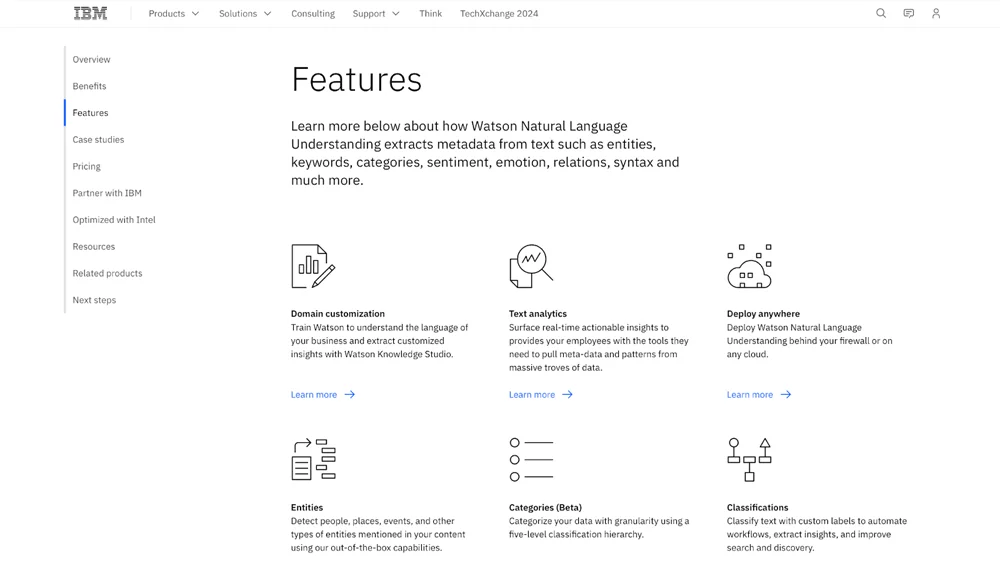Click the Classifications hierarchy icon
Viewport: 1000px width, 578px height.
[749, 459]
